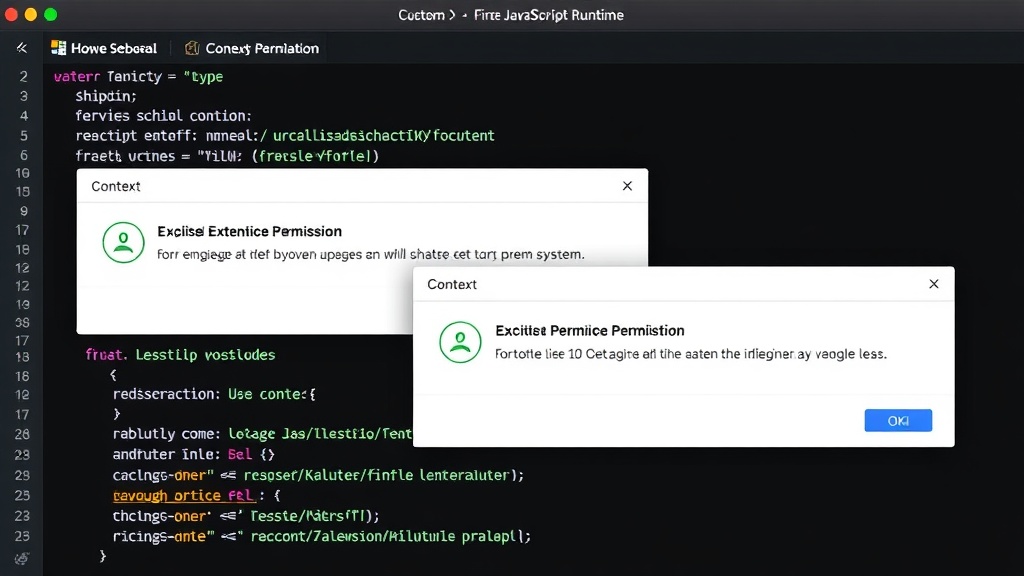The image size is (1024, 576).
Task: Click line starting "ricings-ante"
Action: [321, 536]
